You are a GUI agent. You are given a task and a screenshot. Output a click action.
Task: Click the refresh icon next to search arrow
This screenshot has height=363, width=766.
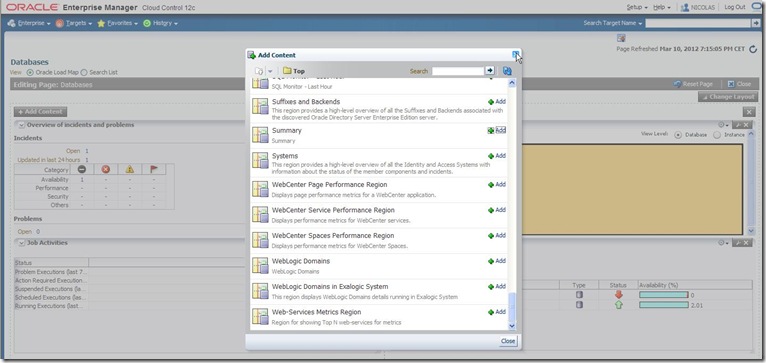pyautogui.click(x=507, y=71)
